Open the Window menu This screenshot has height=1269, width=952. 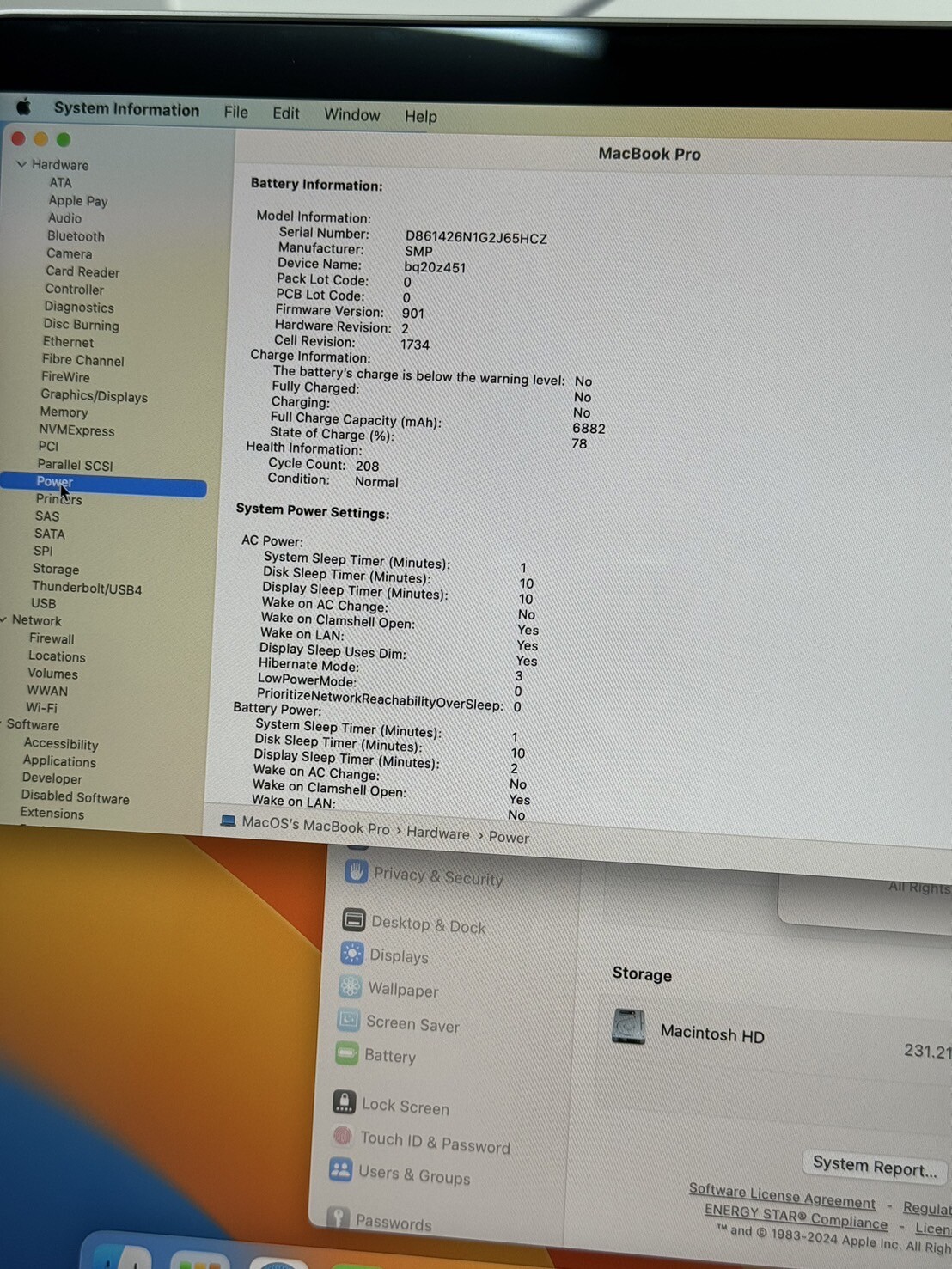(x=351, y=115)
